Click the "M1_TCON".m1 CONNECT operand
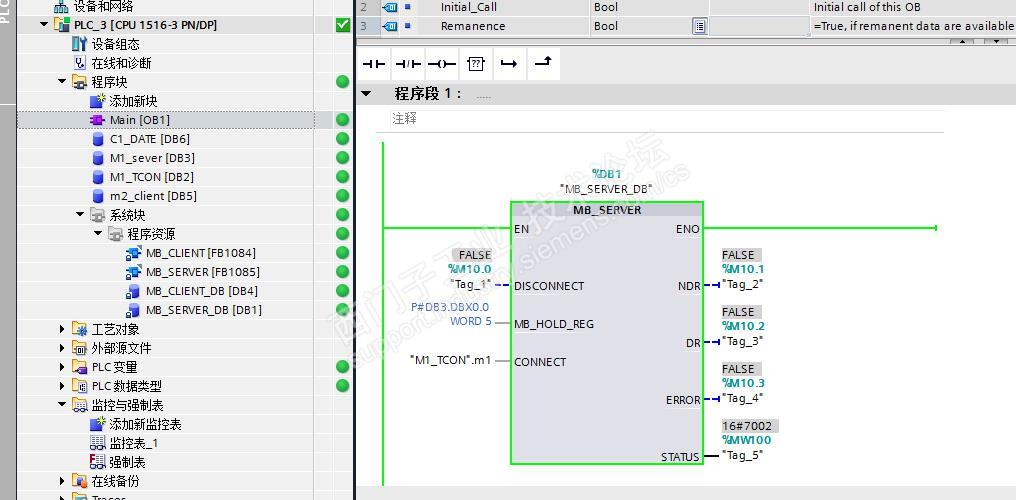 (450, 361)
